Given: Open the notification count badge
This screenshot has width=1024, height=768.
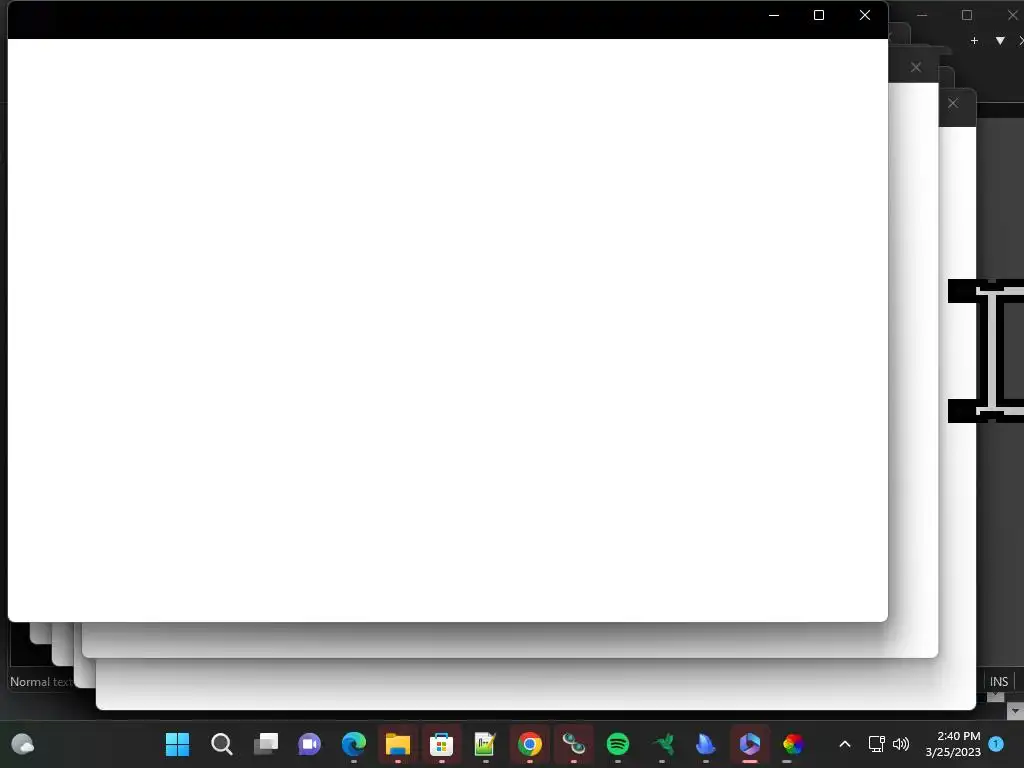Looking at the screenshot, I should (x=996, y=744).
